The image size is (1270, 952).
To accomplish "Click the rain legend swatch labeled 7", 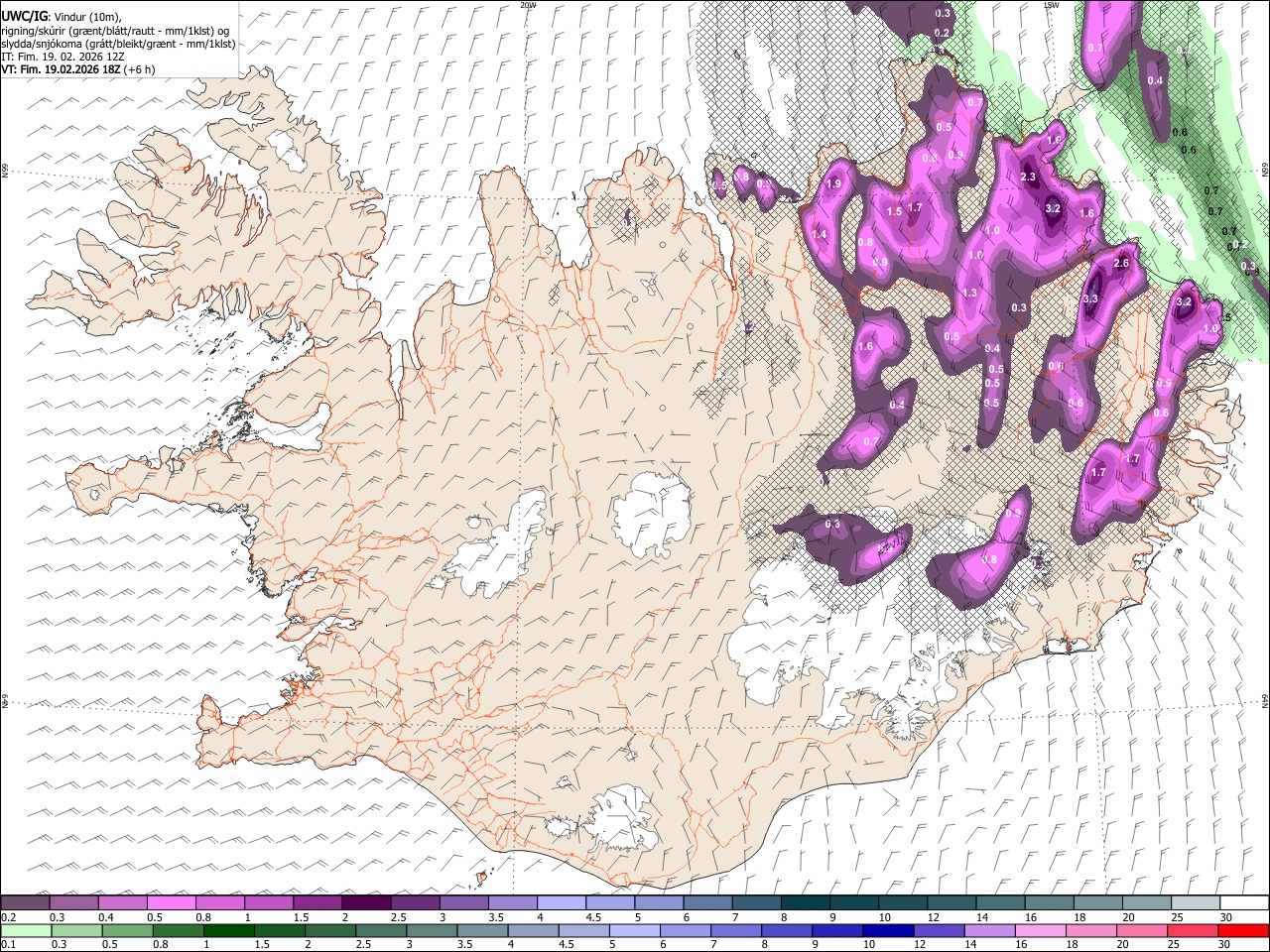I will (x=736, y=930).
